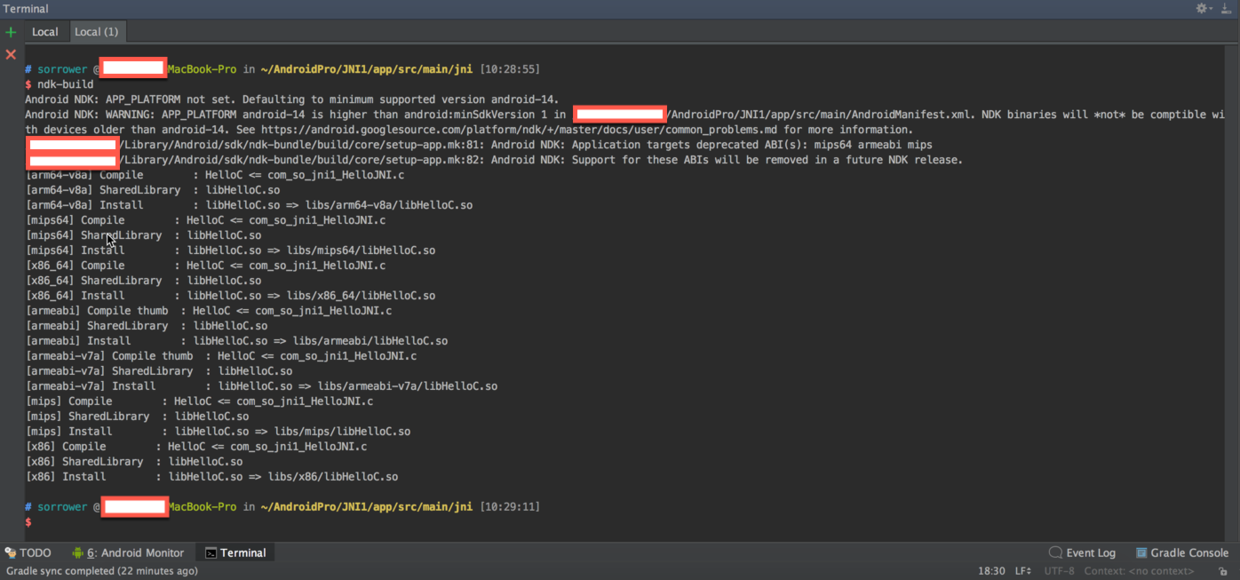The height and width of the screenshot is (580, 1240).
Task: Click the Context no context indicator
Action: pyautogui.click(x=1139, y=571)
